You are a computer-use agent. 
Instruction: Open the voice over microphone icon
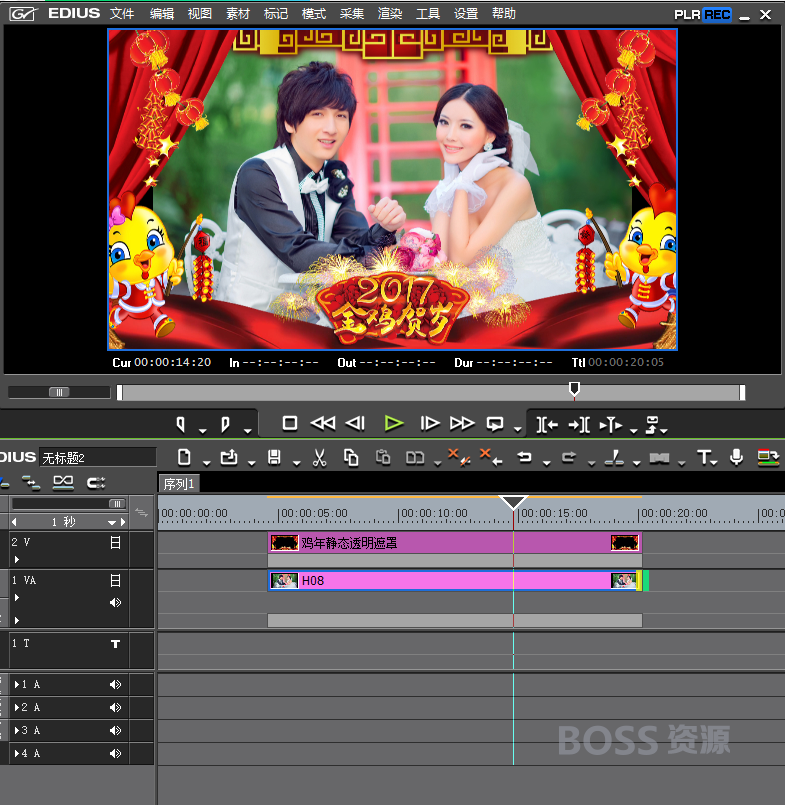[x=736, y=457]
